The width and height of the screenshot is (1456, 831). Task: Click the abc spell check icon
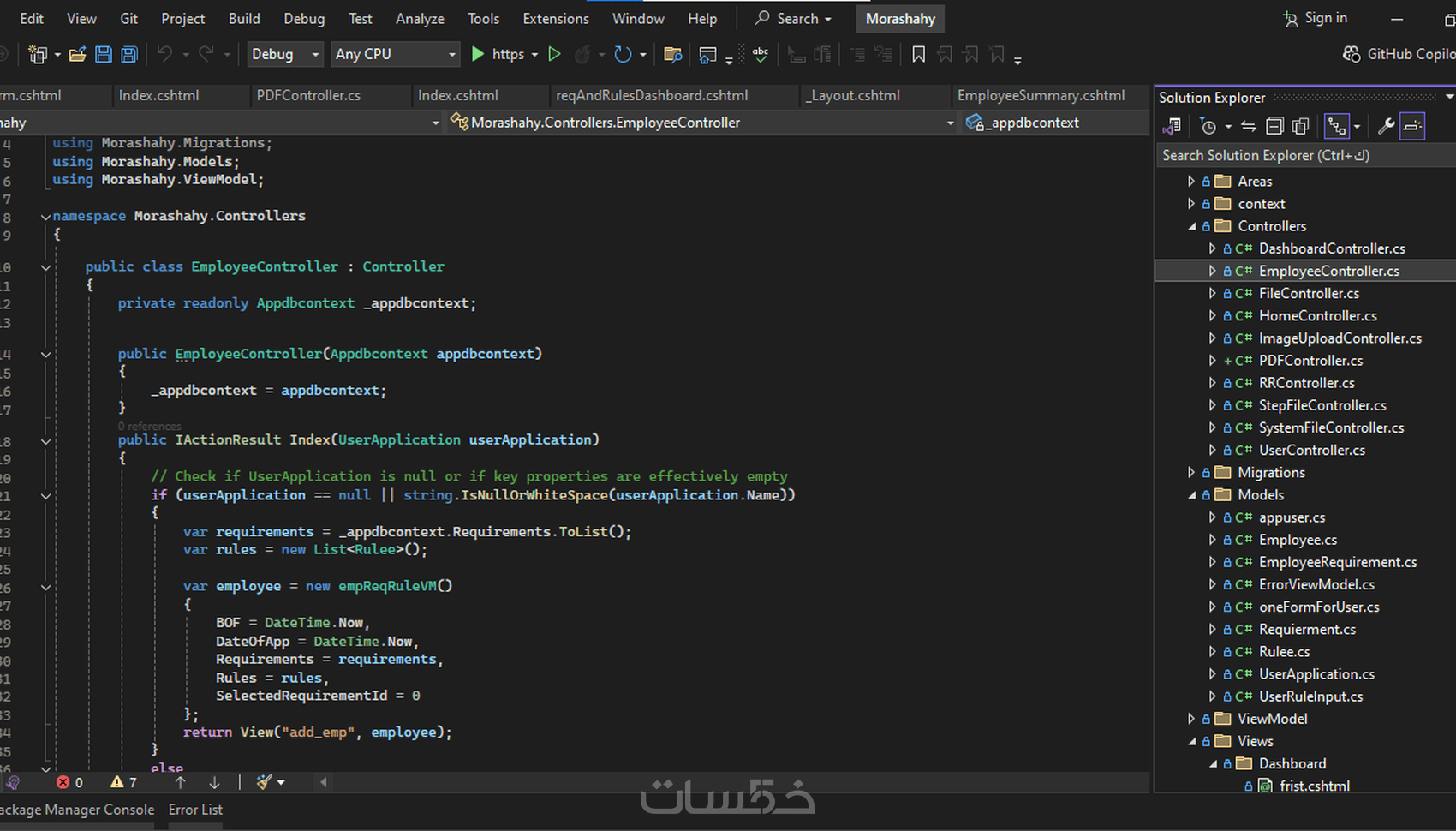tap(761, 54)
